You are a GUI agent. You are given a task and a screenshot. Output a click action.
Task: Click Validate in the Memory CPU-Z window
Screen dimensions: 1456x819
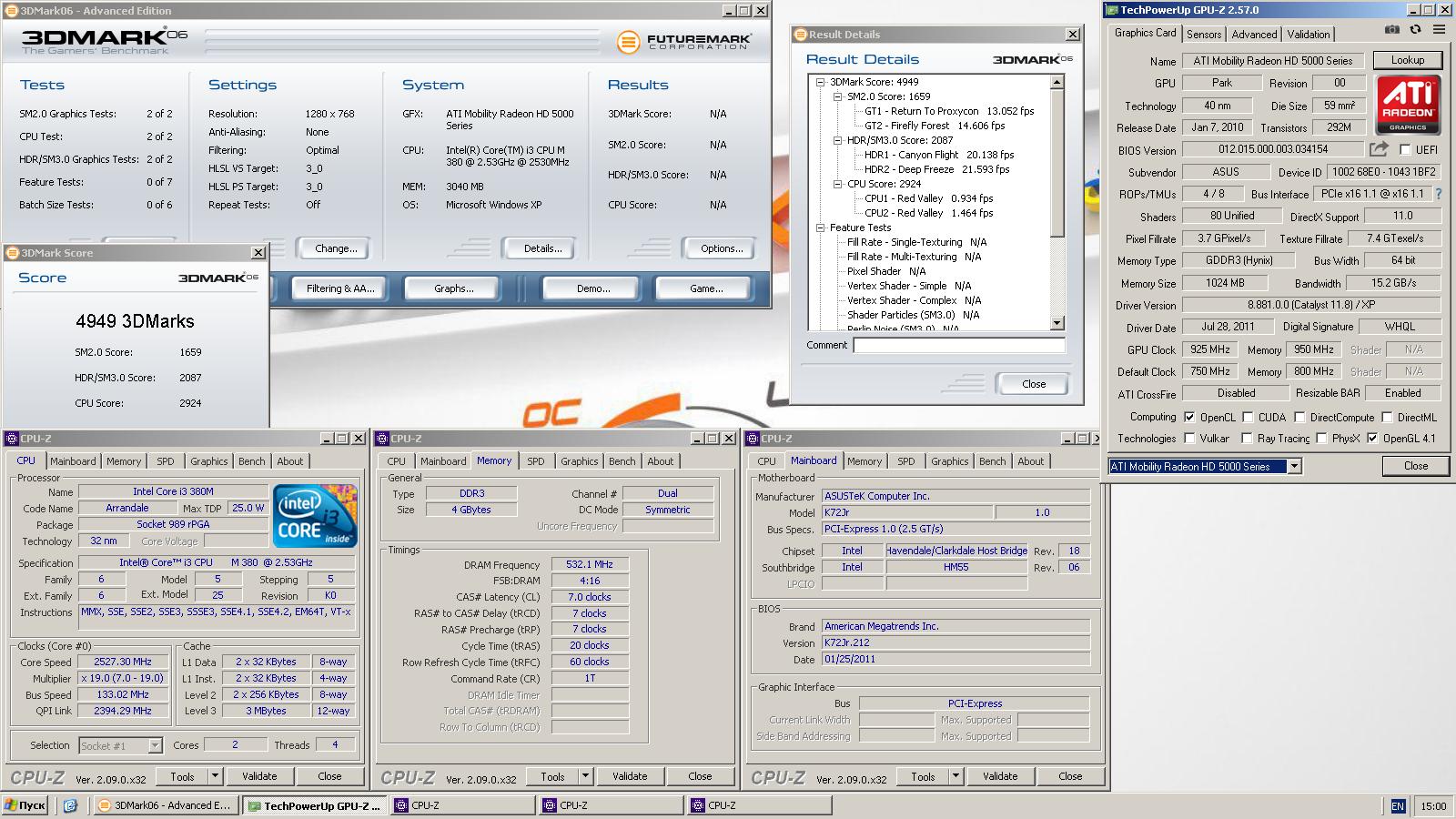coord(630,776)
